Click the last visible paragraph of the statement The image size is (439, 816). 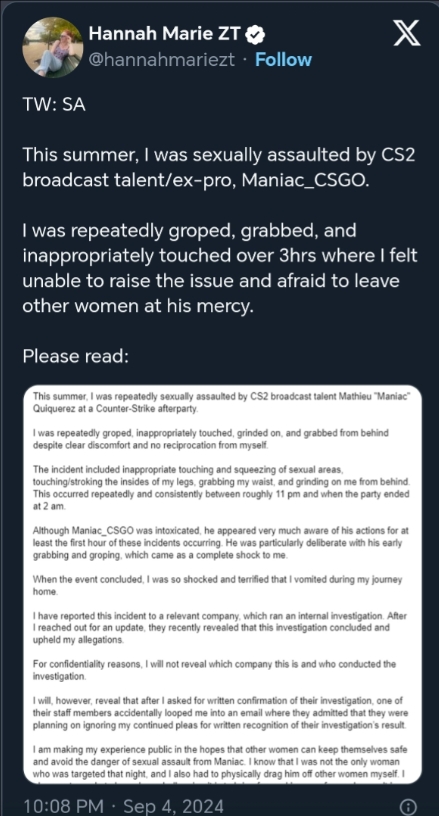click(x=220, y=764)
